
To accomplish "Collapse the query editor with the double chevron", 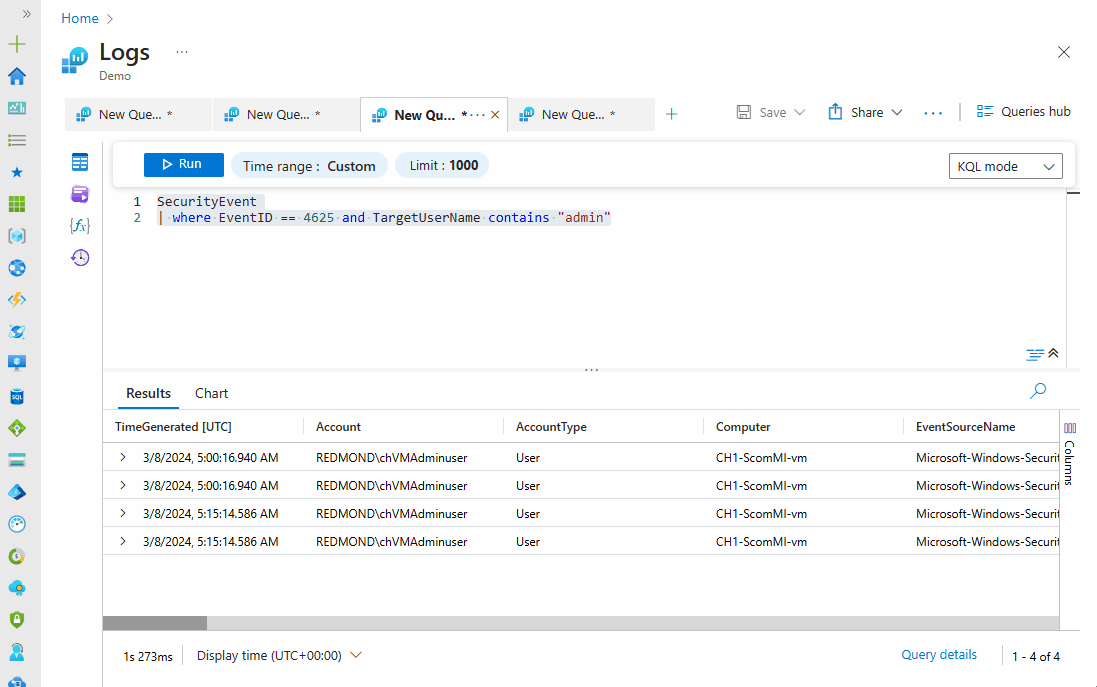I will click(x=1053, y=353).
